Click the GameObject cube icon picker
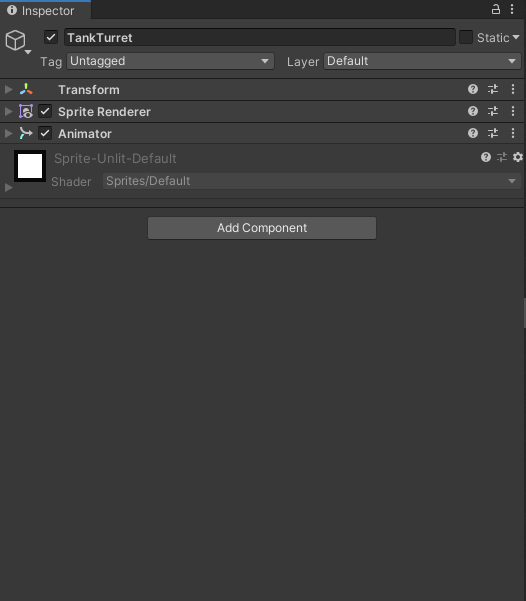 [x=17, y=41]
